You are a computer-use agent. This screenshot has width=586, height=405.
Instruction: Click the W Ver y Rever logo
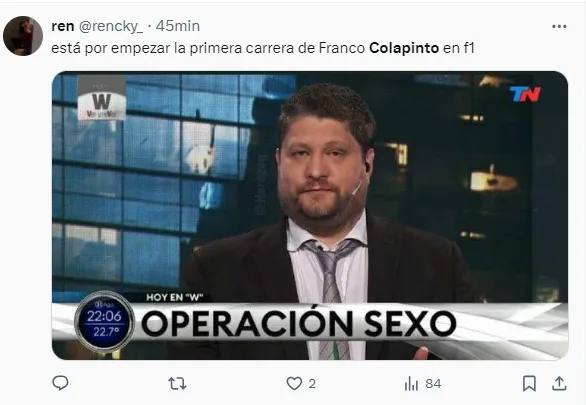coord(102,102)
